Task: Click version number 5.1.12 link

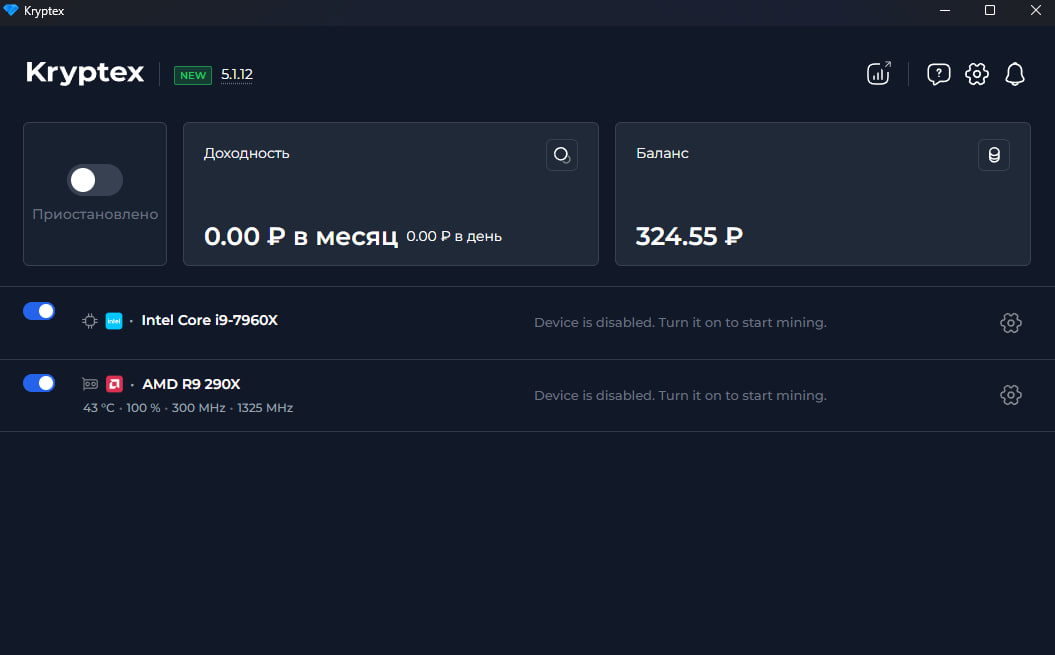Action: tap(237, 74)
